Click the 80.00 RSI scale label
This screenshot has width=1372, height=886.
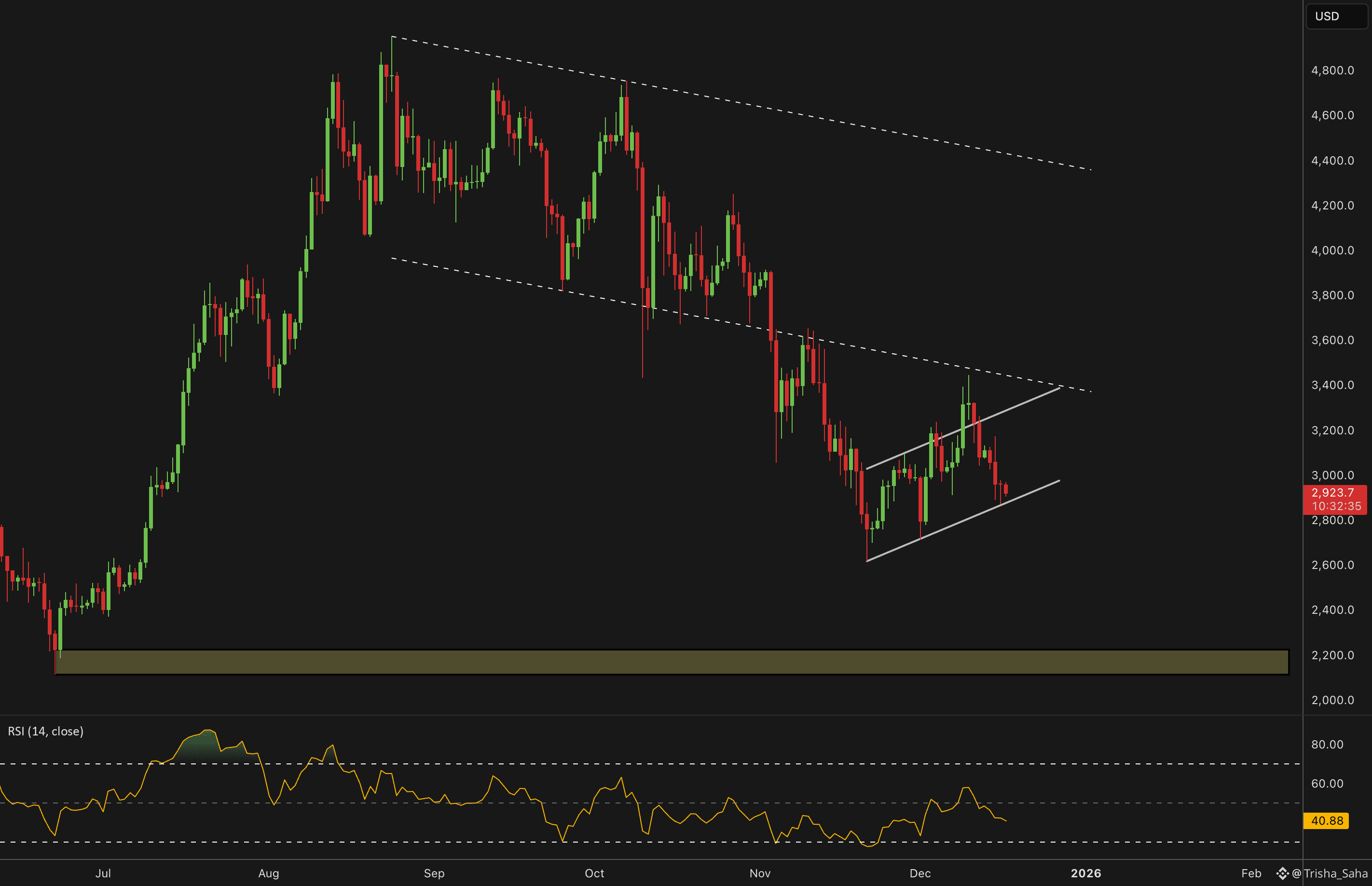pos(1327,745)
